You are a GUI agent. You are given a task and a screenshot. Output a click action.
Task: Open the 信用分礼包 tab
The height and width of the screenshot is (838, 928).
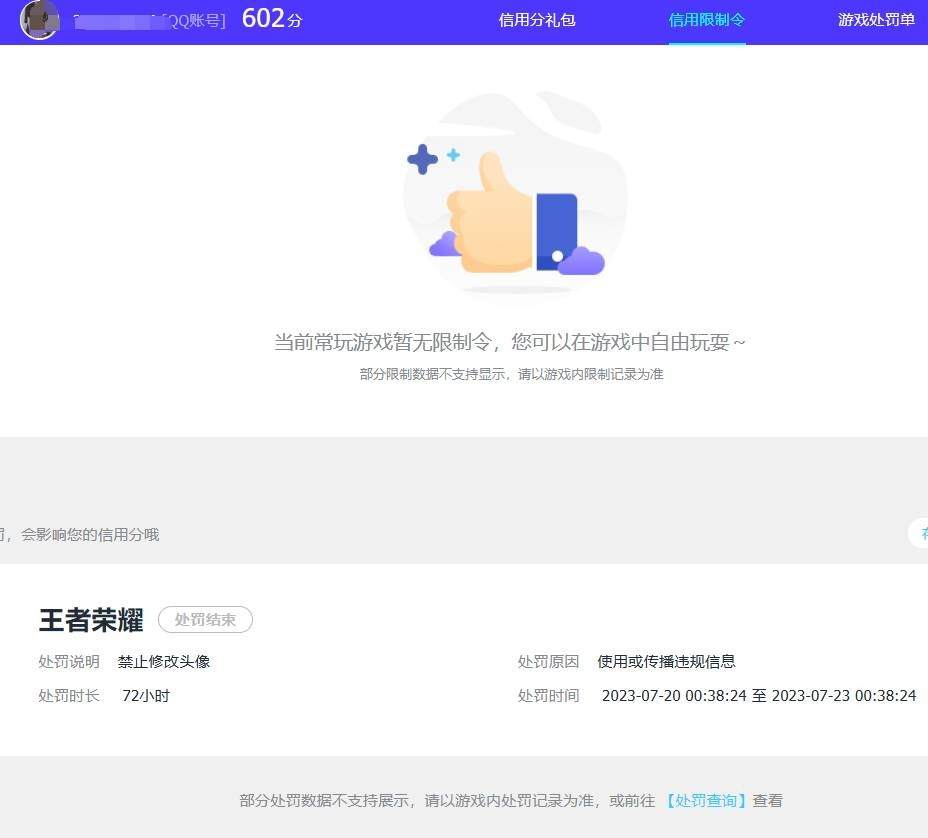(537, 20)
